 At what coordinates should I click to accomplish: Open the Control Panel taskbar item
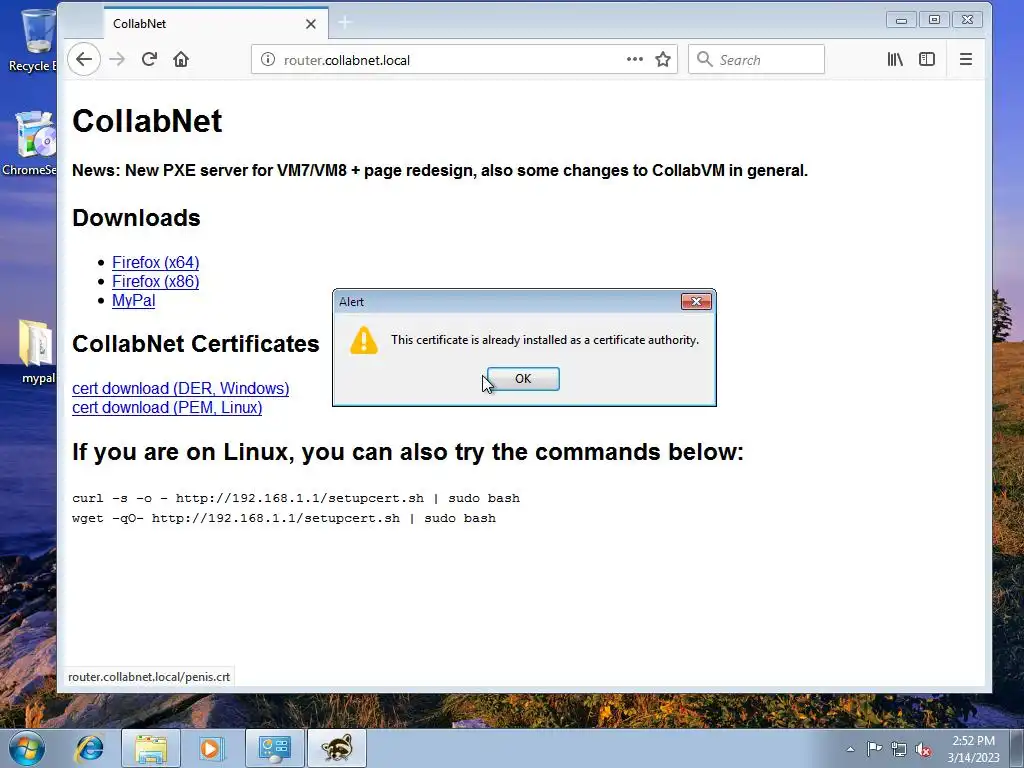(274, 748)
